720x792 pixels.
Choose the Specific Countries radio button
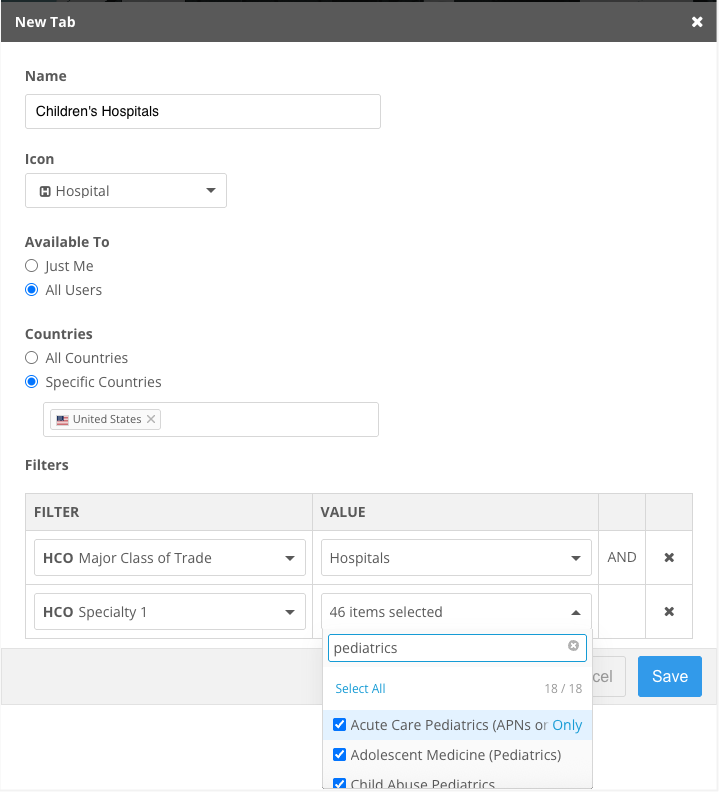[32, 382]
